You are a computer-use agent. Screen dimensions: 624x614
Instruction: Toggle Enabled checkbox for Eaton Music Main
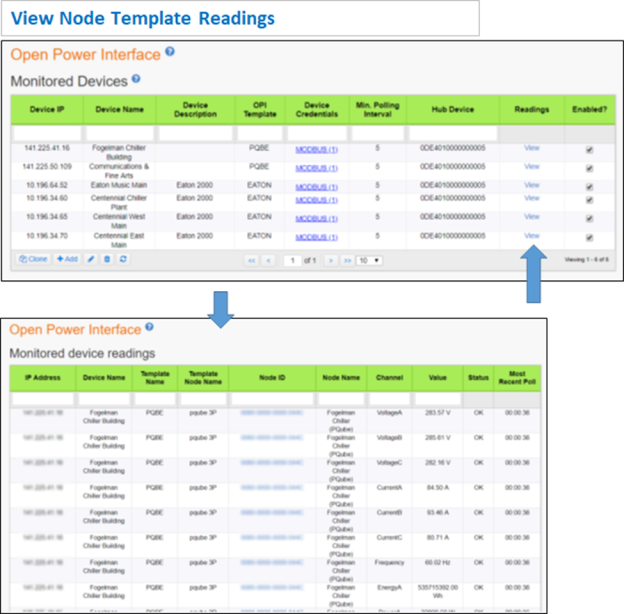pos(588,184)
